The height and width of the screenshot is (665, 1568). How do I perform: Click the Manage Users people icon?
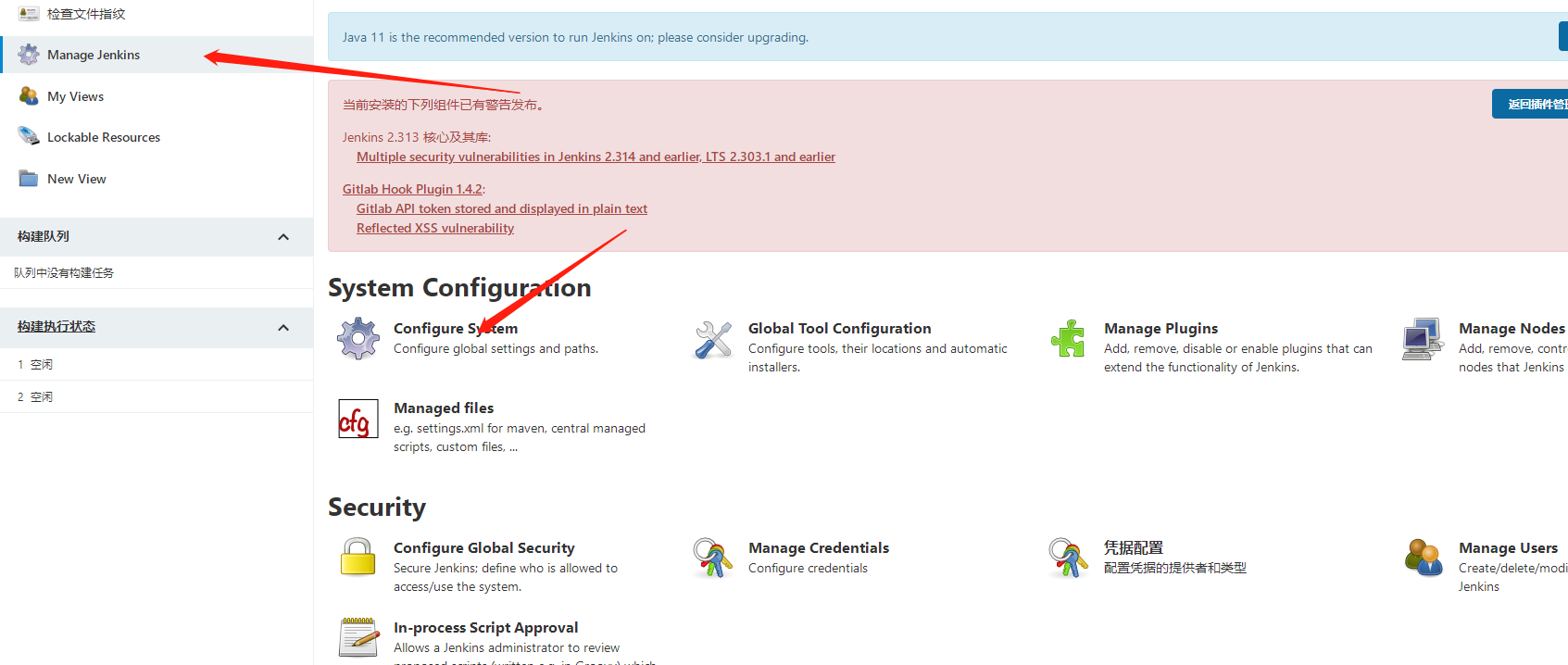(1424, 558)
